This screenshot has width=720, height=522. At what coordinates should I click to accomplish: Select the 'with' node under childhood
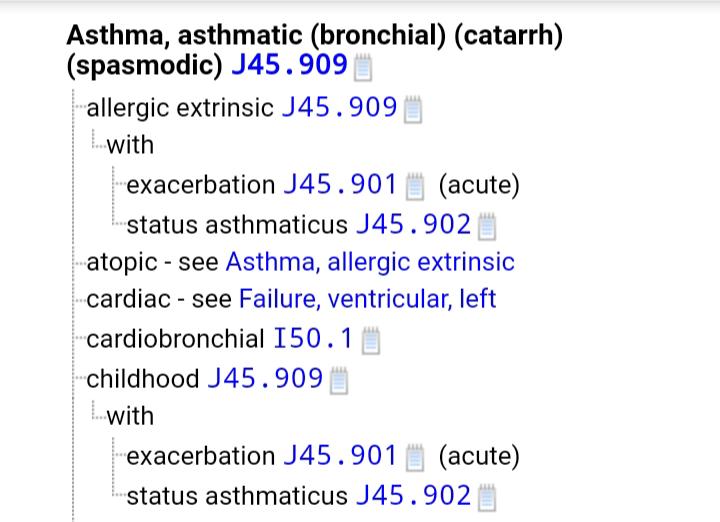[x=130, y=416]
